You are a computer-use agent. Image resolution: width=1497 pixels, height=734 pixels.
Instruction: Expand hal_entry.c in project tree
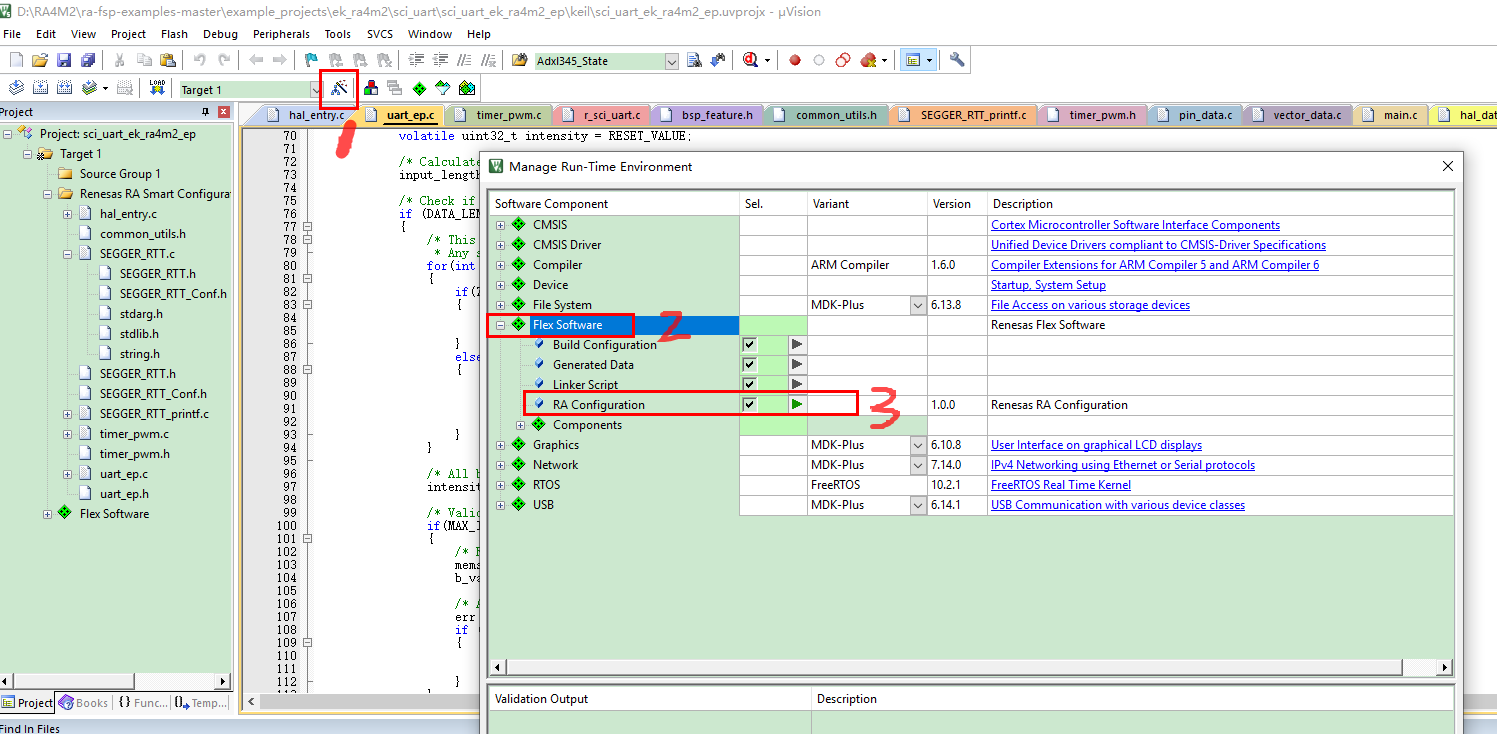[67, 214]
